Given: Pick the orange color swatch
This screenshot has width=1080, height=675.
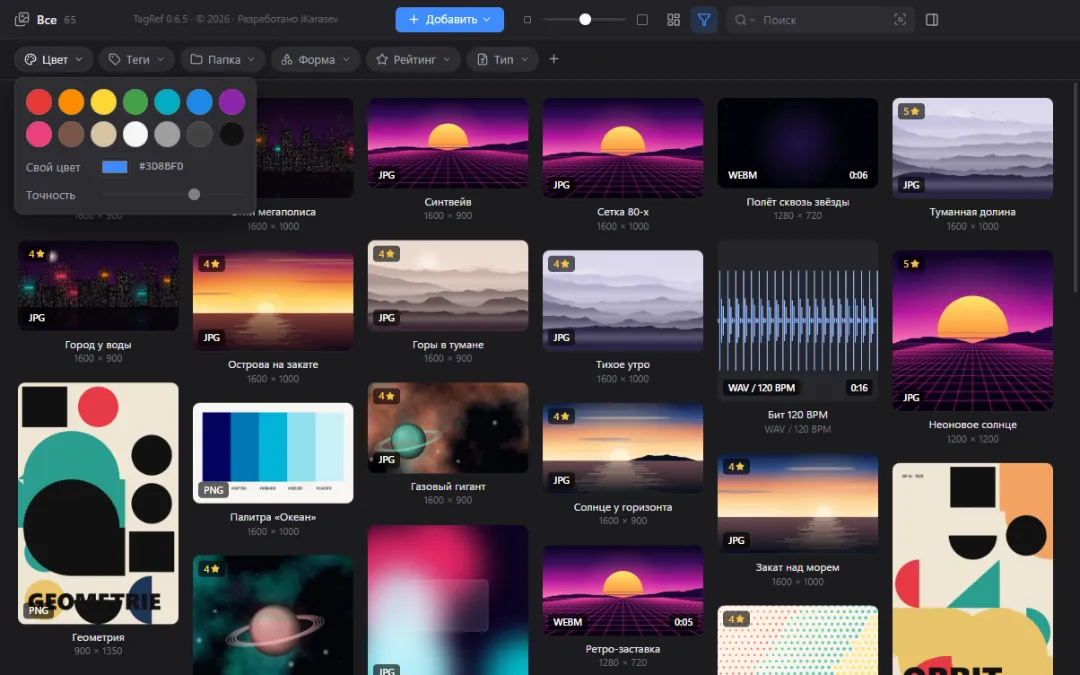Looking at the screenshot, I should [x=71, y=102].
